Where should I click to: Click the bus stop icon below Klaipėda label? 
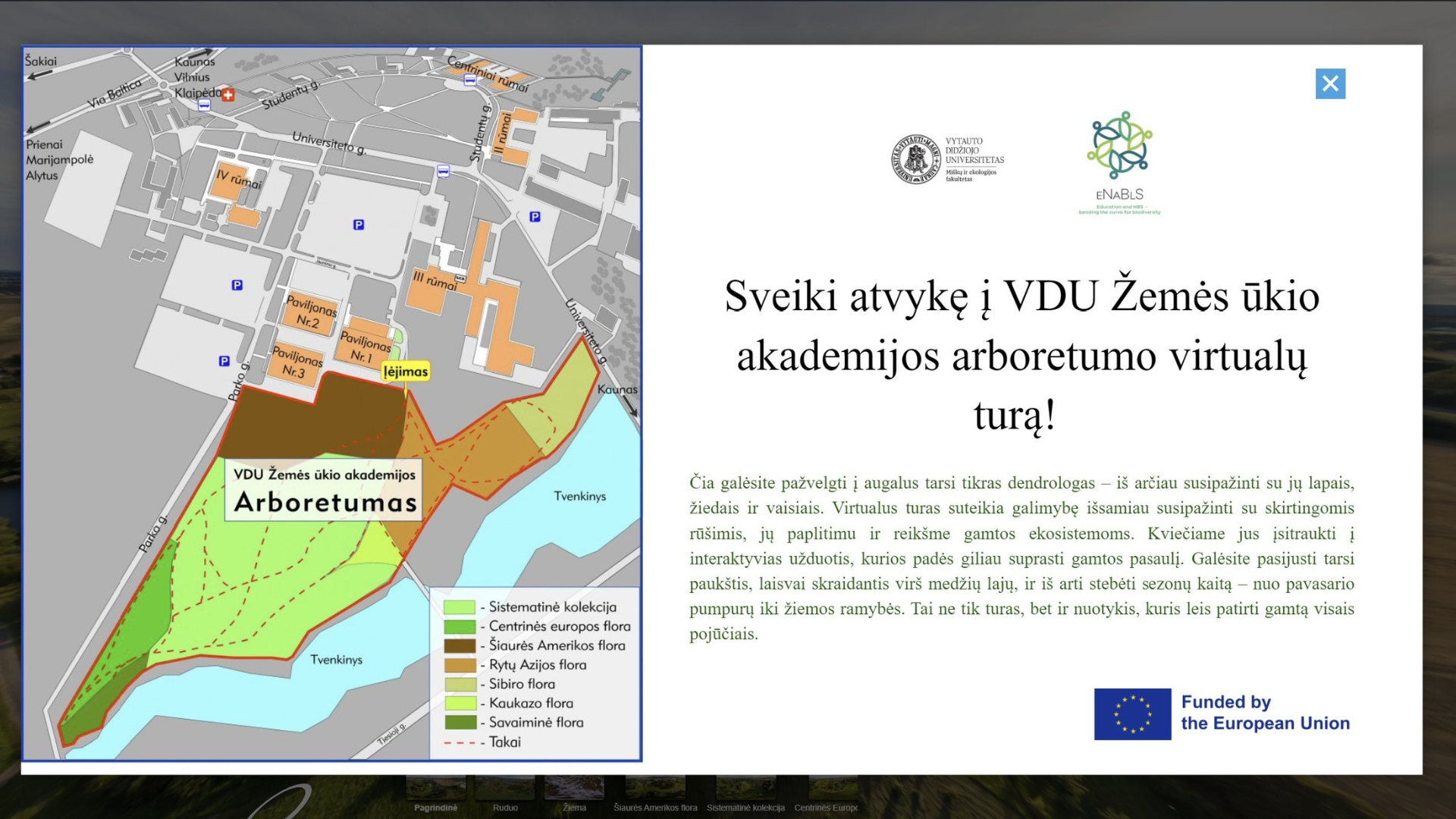click(x=204, y=105)
